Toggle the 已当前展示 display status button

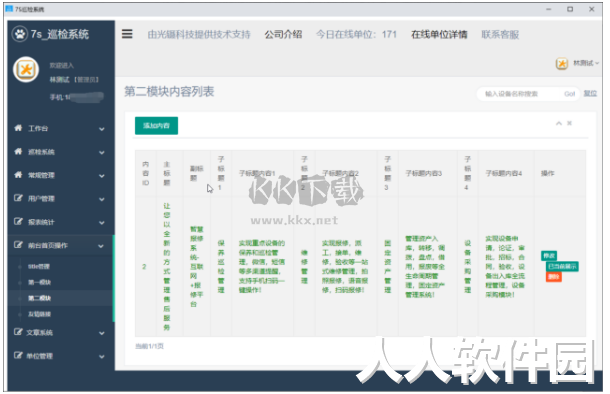tap(562, 266)
